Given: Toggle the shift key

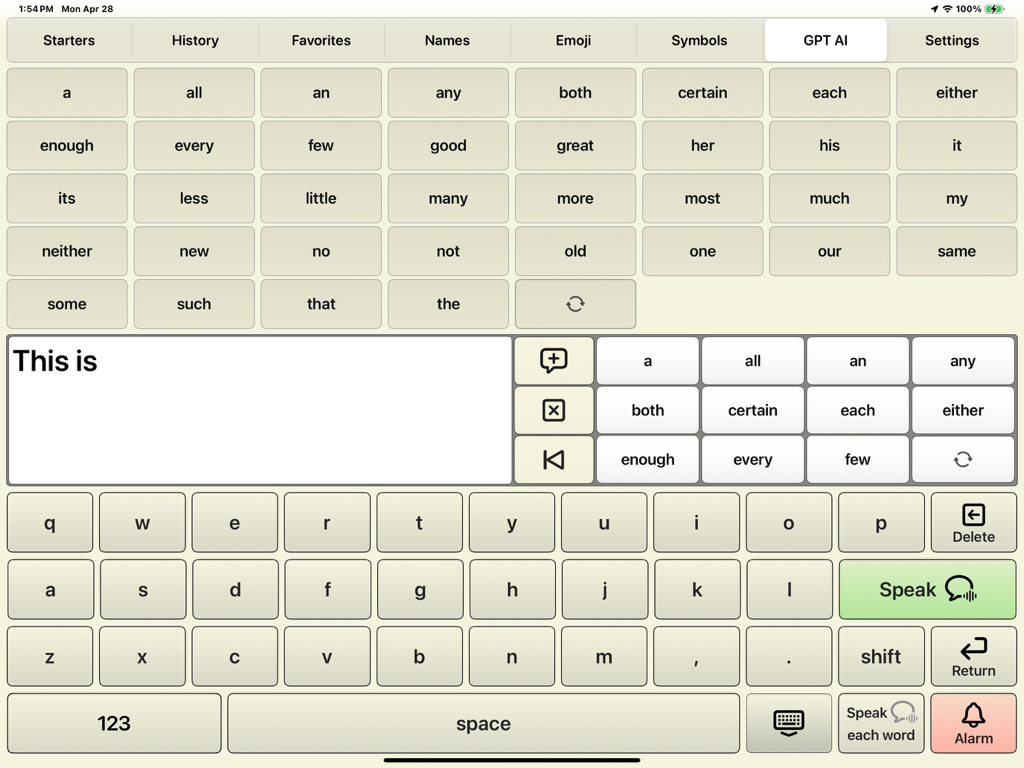Looking at the screenshot, I should (881, 657).
